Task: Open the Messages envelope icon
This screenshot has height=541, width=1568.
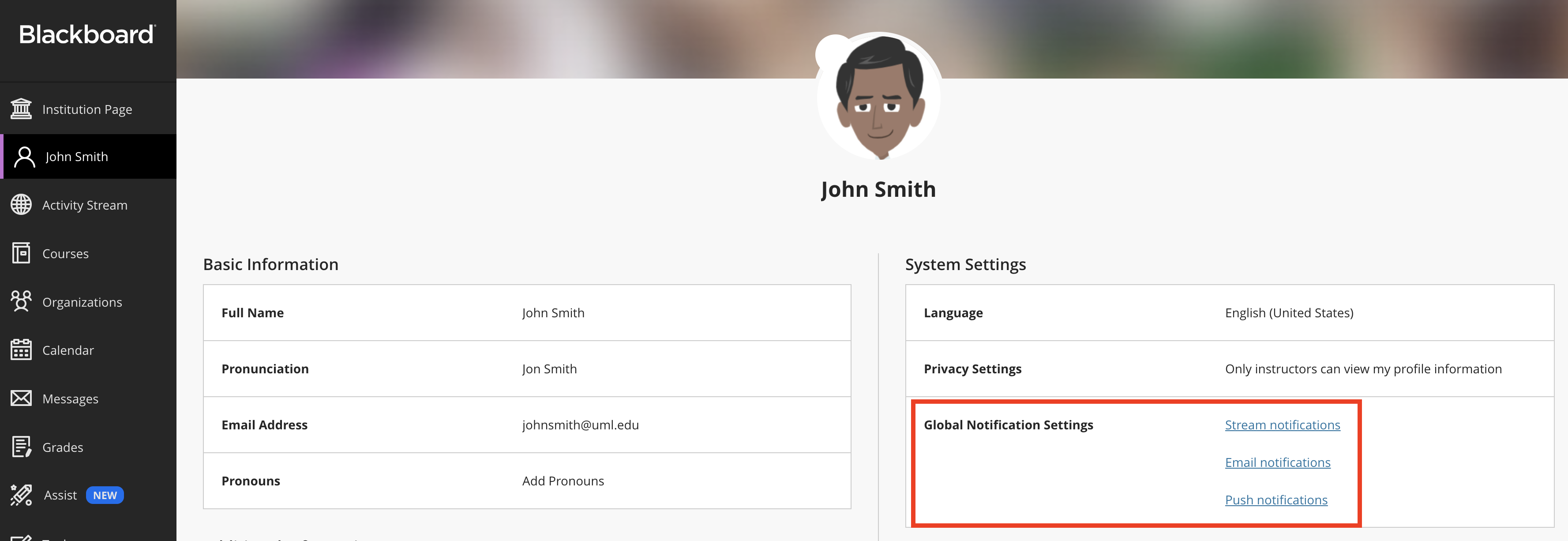Action: pyautogui.click(x=21, y=398)
